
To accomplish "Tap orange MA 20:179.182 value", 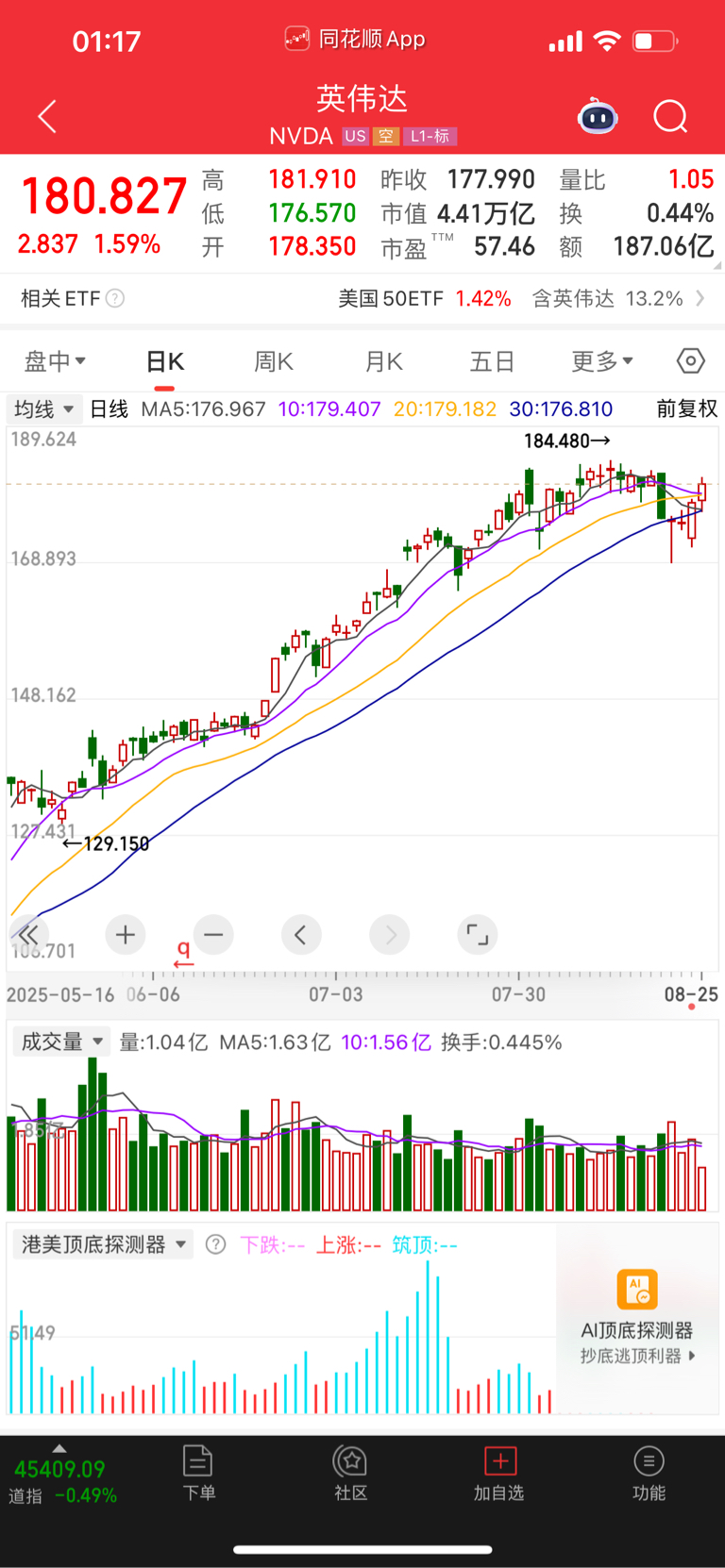I will click(x=445, y=409).
